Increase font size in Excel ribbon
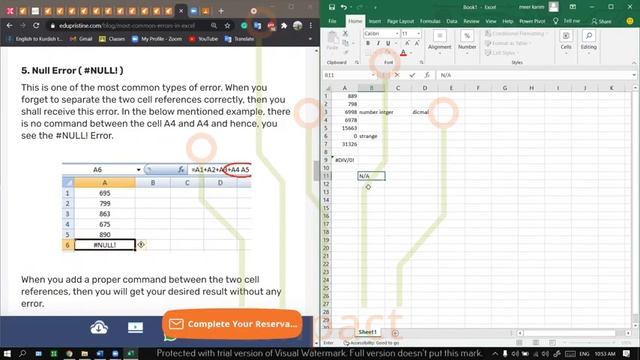This screenshot has height=360, width=640. 407,43
